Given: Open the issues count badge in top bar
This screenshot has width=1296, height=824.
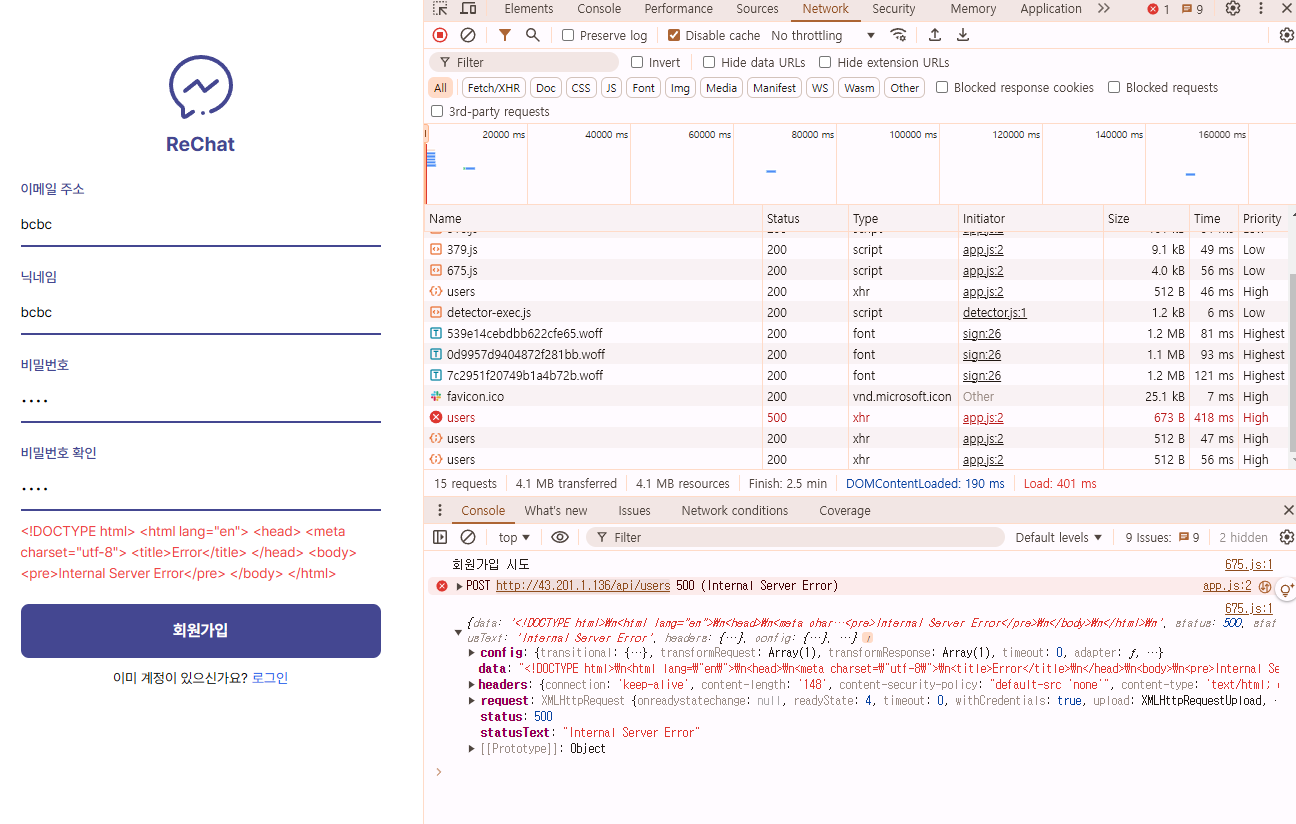Looking at the screenshot, I should coord(1192,9).
